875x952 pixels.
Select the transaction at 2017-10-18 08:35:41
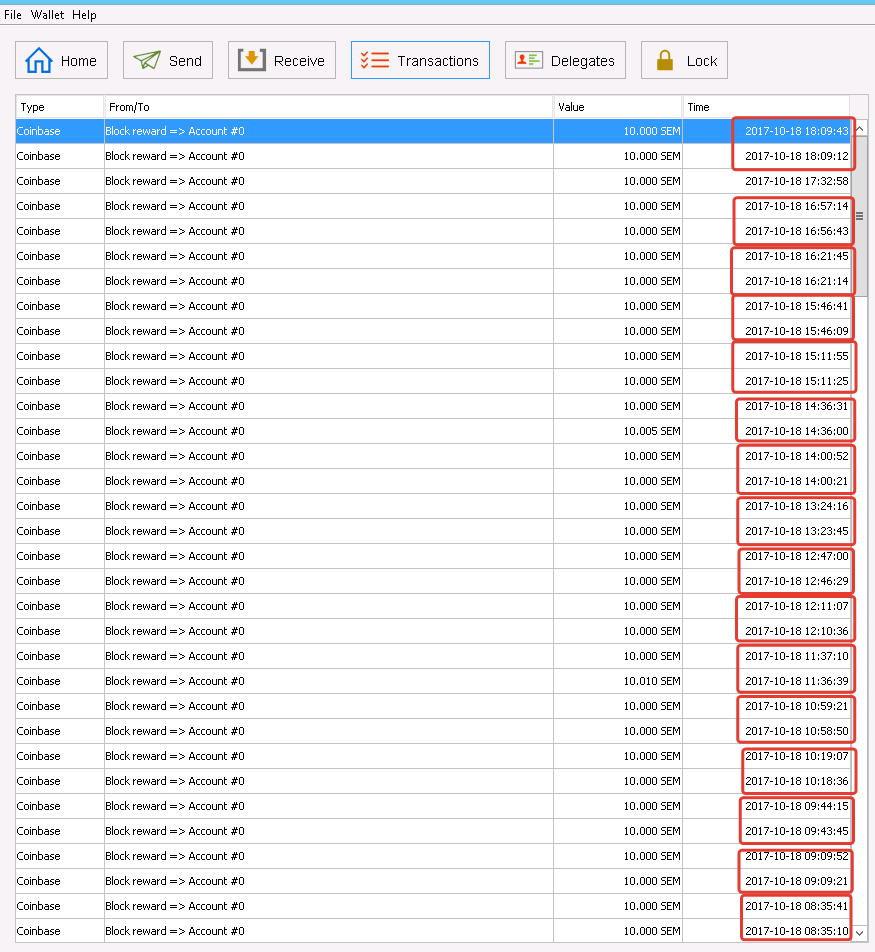point(432,906)
